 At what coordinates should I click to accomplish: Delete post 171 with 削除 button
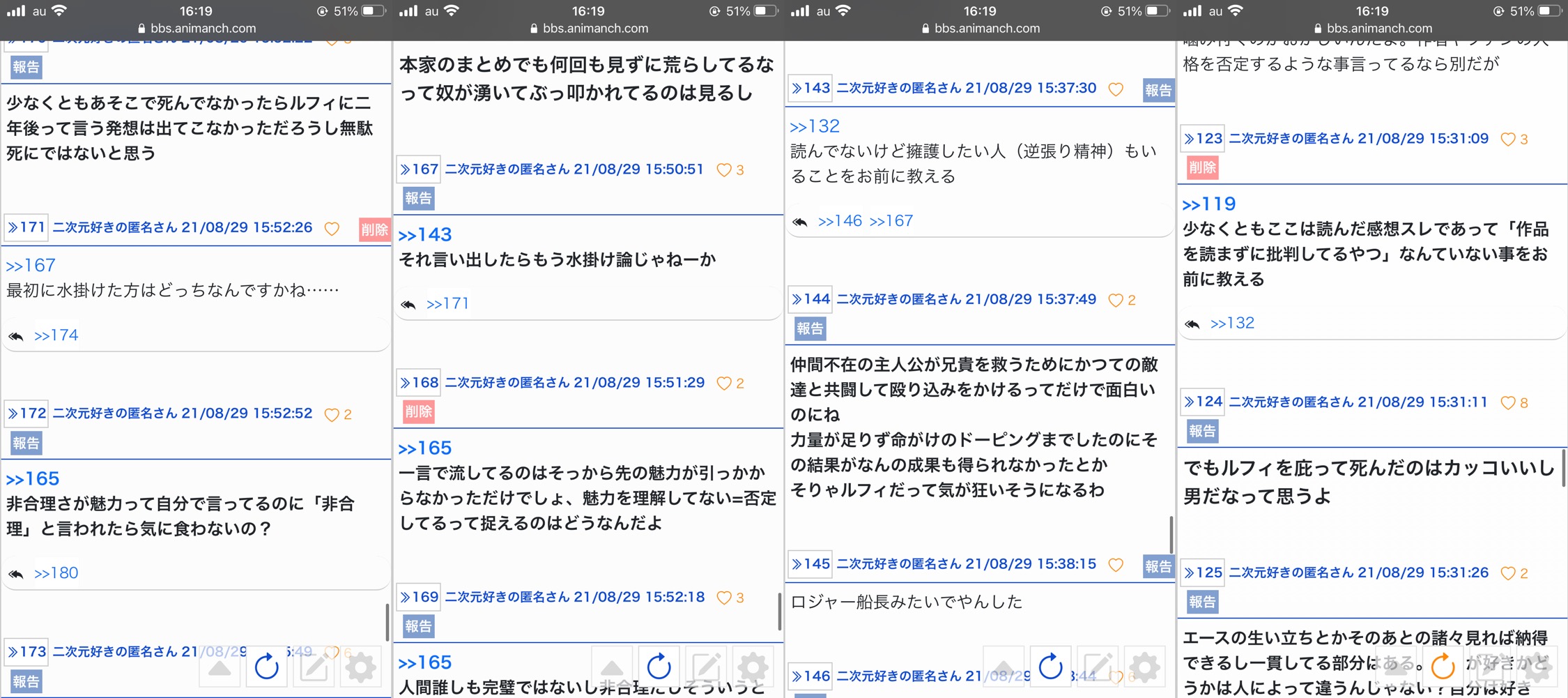pos(374,229)
